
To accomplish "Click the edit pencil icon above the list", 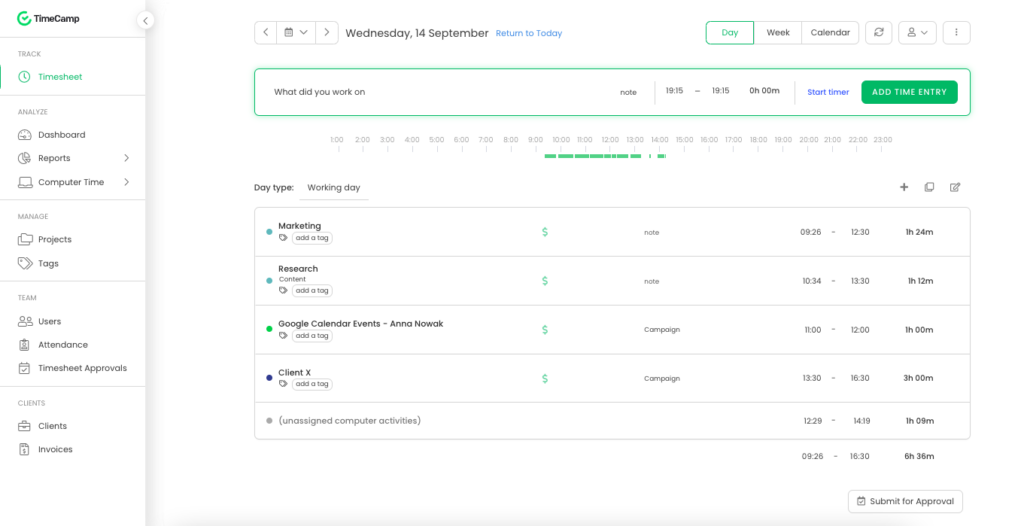I will click(x=955, y=187).
